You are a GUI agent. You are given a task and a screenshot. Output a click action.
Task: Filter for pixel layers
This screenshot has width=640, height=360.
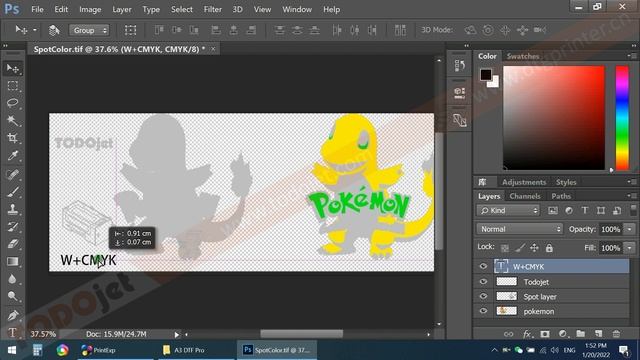[x=553, y=210]
